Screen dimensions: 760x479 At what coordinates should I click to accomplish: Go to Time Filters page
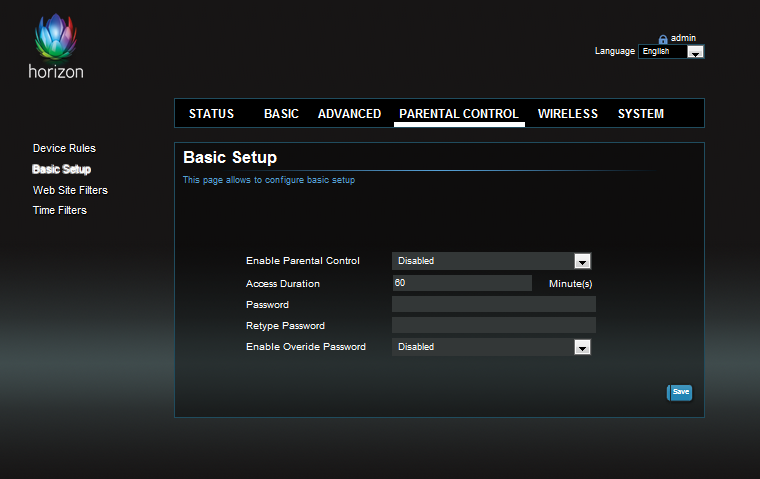click(60, 210)
